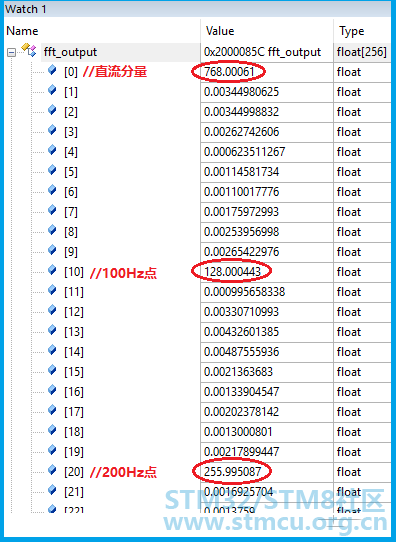The image size is (396, 545).
Task: Click the blue diamond icon of element [10]
Action: click(x=52, y=270)
